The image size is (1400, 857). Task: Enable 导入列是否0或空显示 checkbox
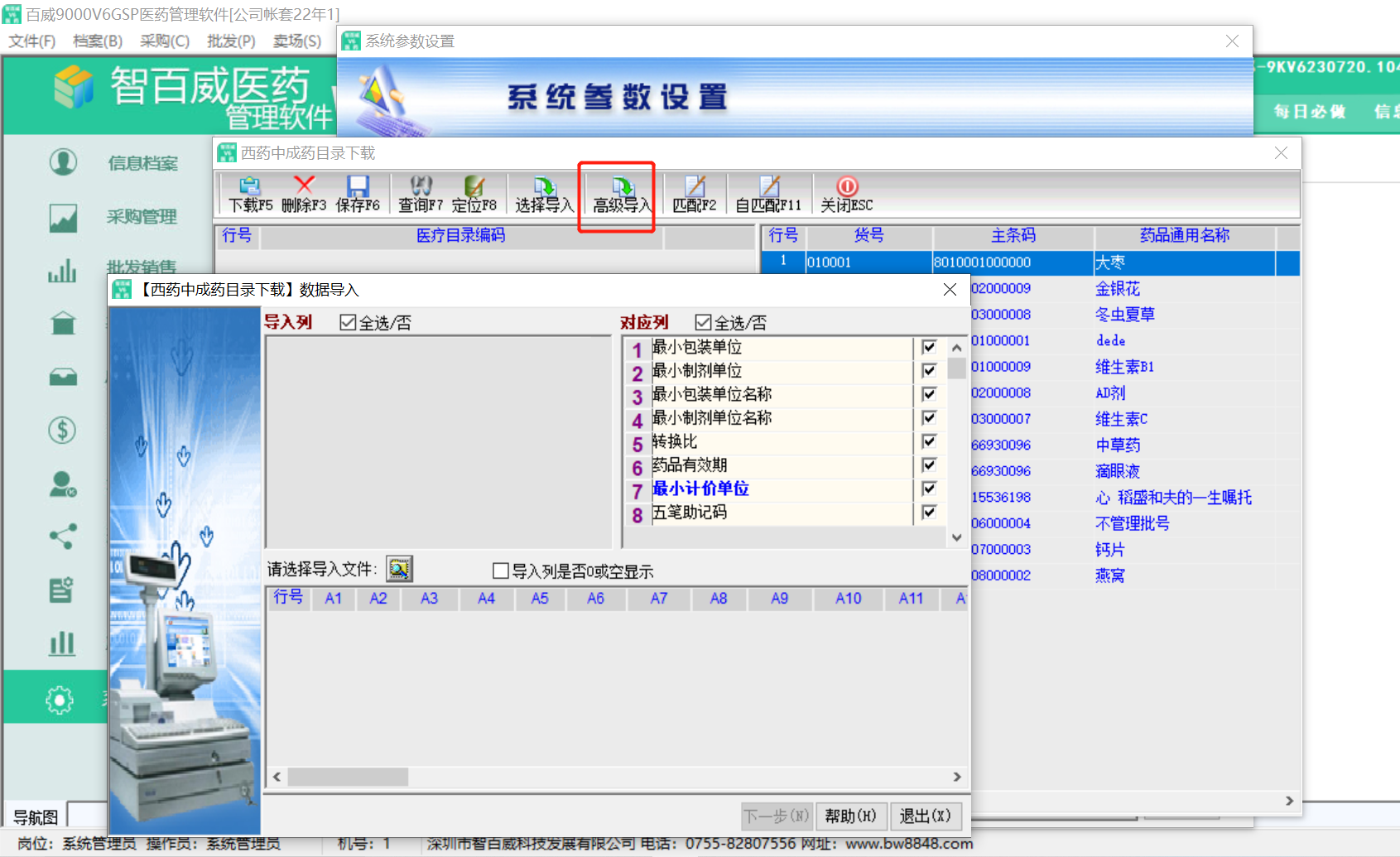[501, 571]
